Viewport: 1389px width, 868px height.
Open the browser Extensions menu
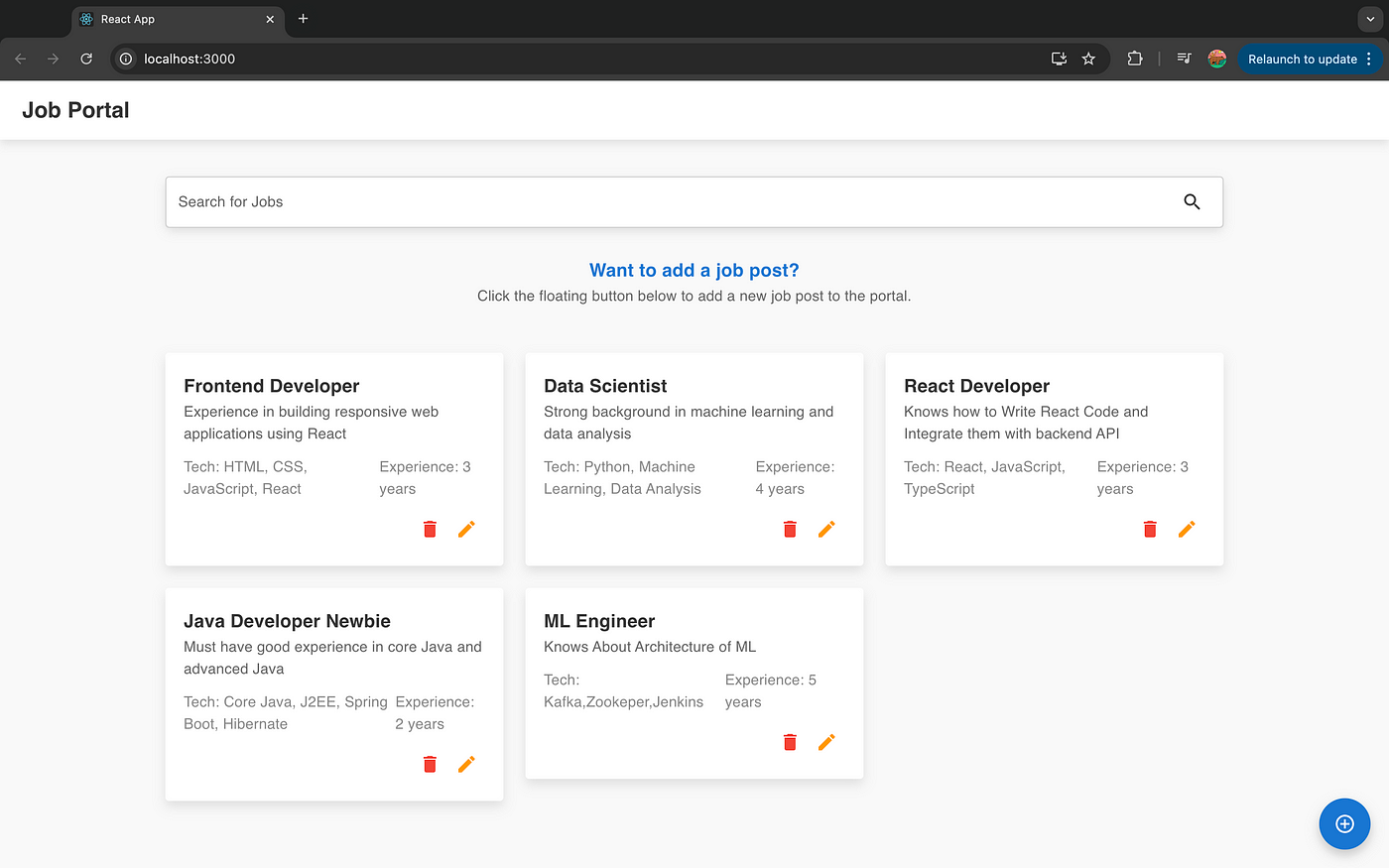coord(1135,59)
